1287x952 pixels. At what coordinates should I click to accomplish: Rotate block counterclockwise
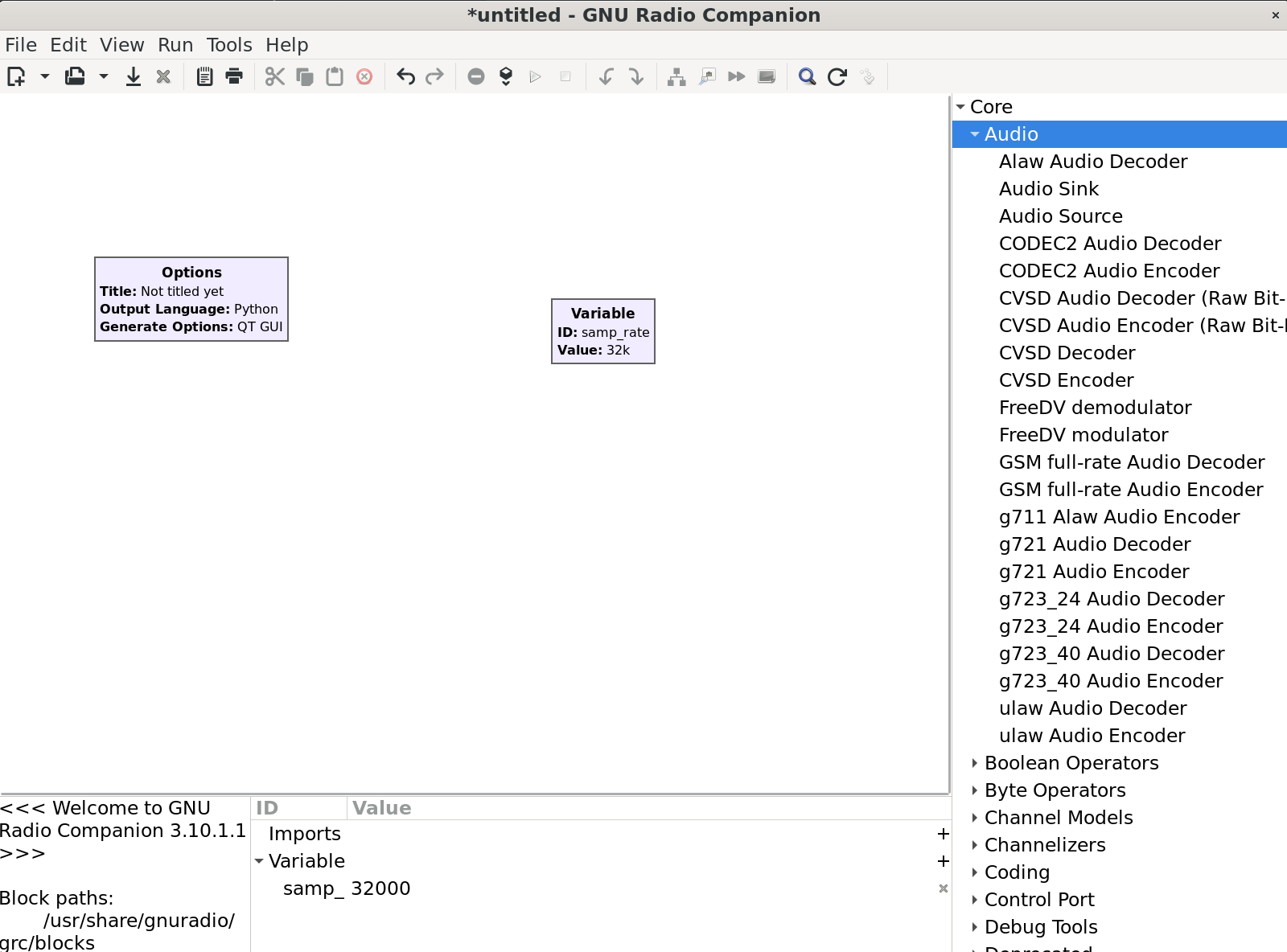coord(606,76)
